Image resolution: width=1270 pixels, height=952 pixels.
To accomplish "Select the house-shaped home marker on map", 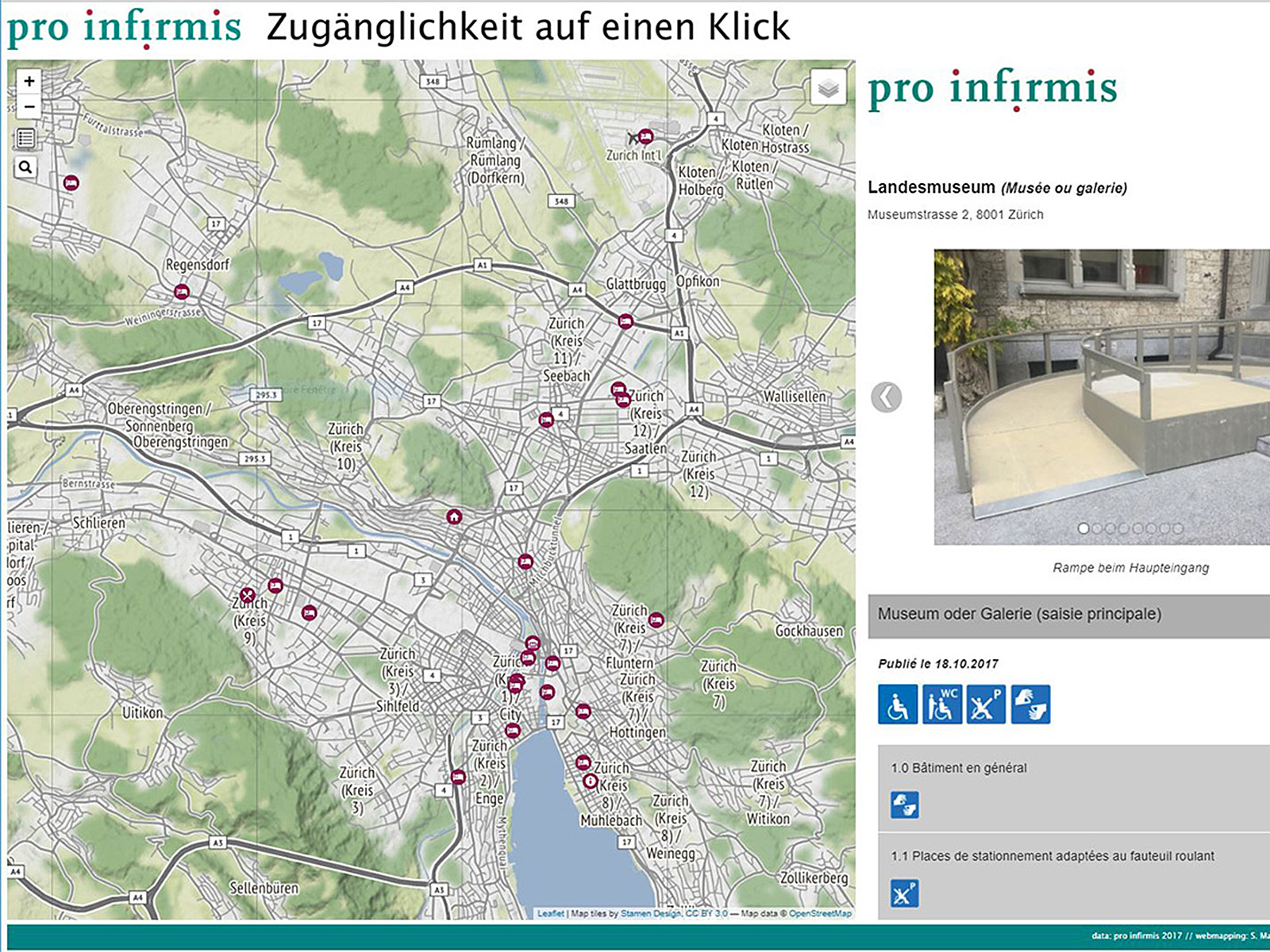I will point(454,517).
